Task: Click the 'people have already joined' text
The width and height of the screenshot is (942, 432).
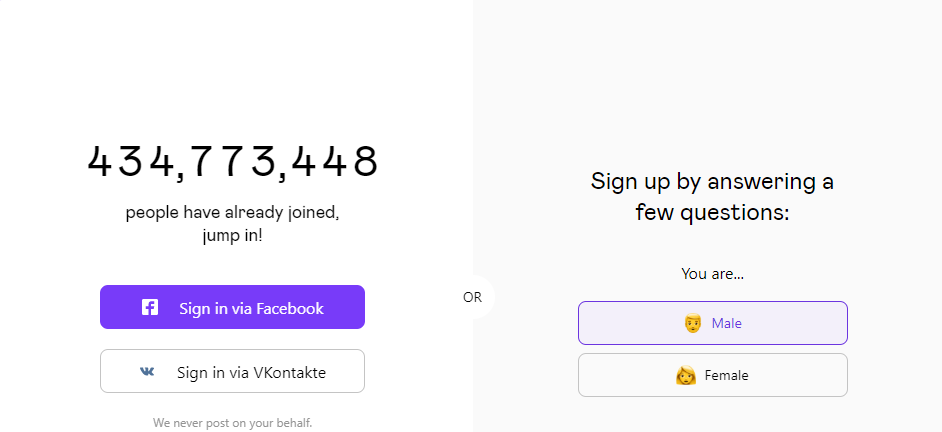Action: point(232,213)
